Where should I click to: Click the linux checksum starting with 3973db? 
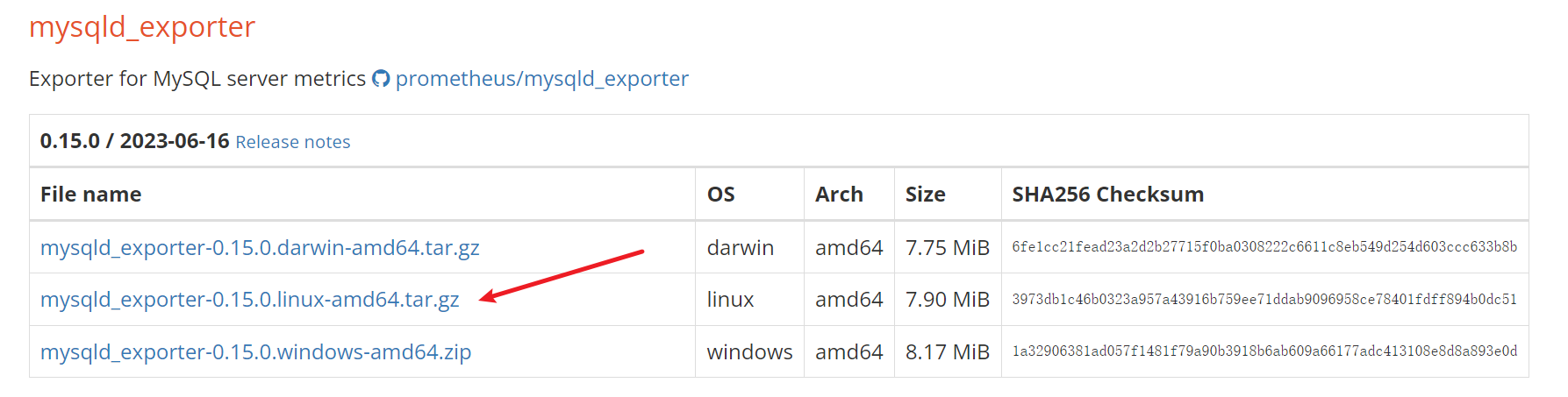1264,300
